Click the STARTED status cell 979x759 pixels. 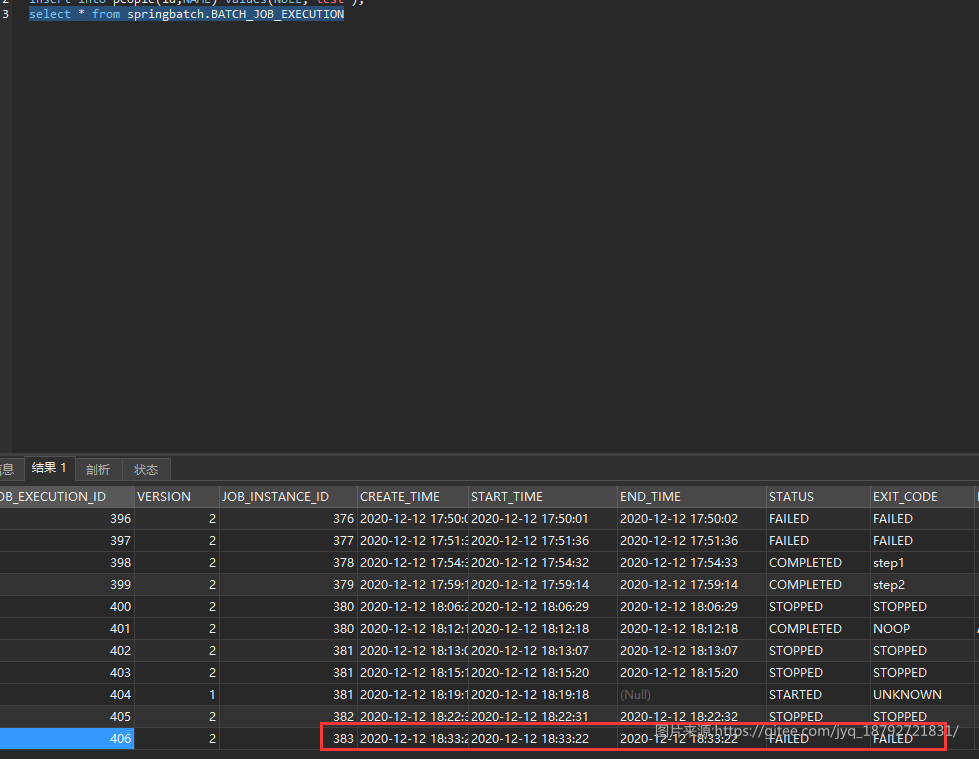[x=819, y=695]
